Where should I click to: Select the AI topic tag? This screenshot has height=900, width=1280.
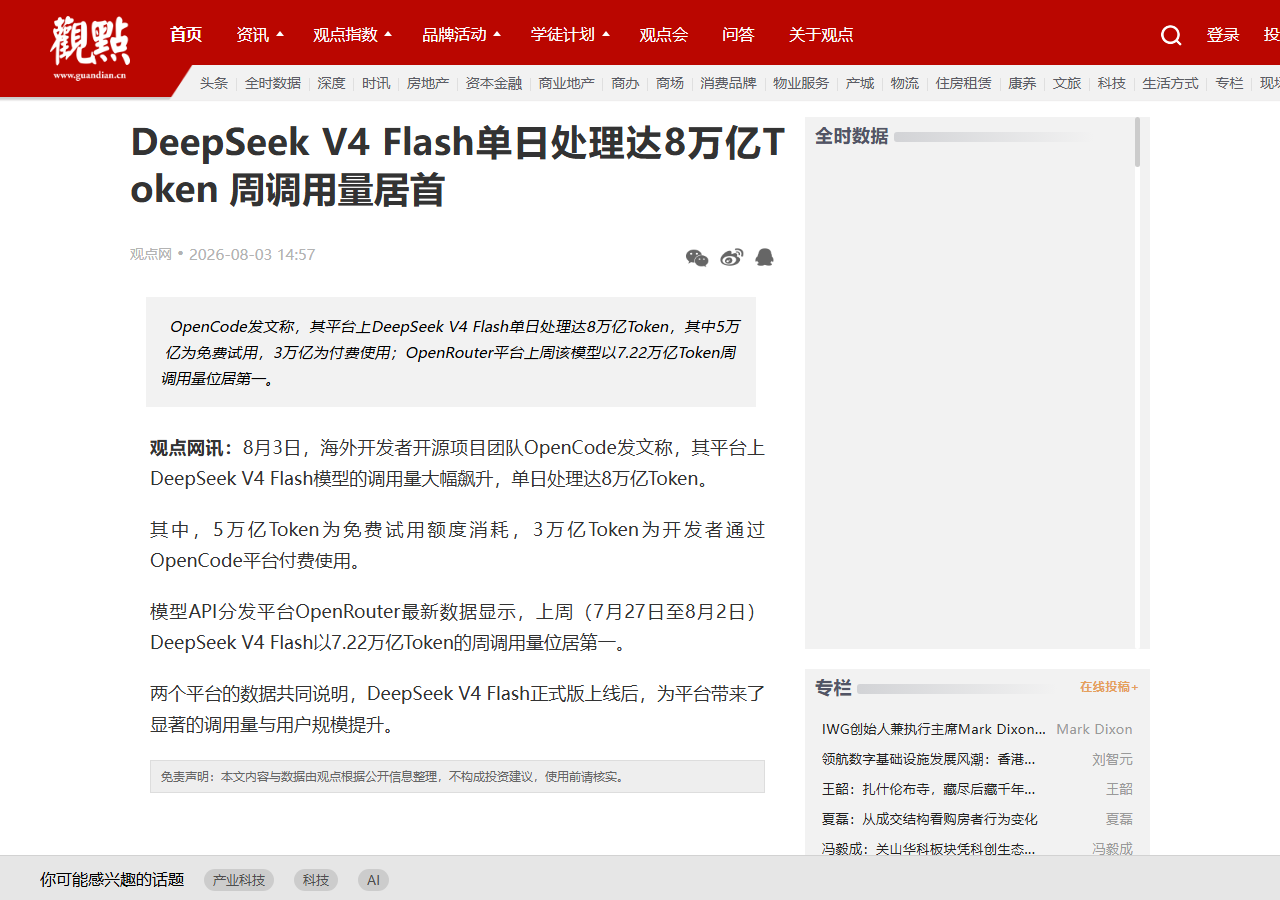point(373,880)
